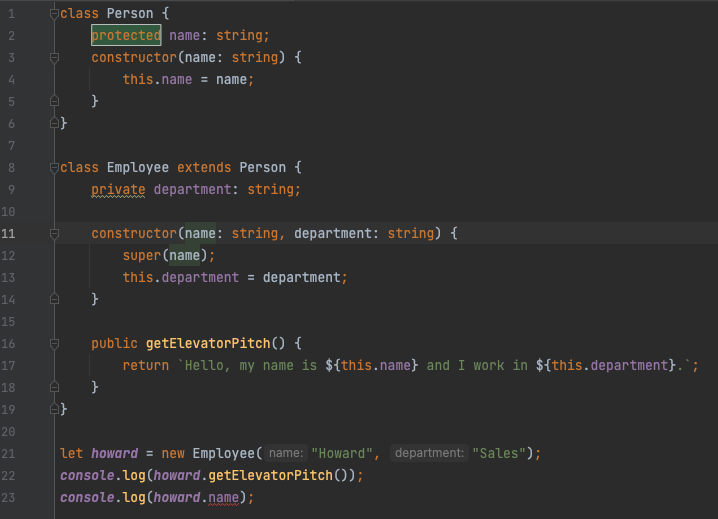Collapse the Employee constructor fold on line 11
The height and width of the screenshot is (519, 718).
54,233
